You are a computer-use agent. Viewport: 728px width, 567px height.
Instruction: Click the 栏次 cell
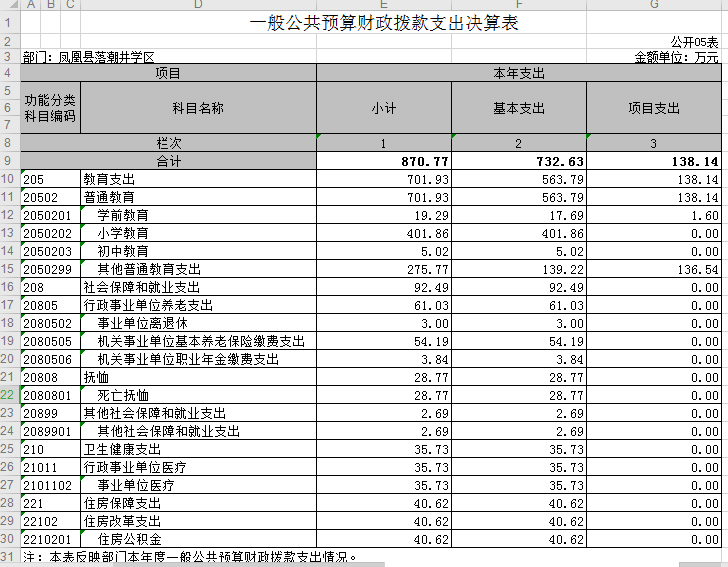169,143
